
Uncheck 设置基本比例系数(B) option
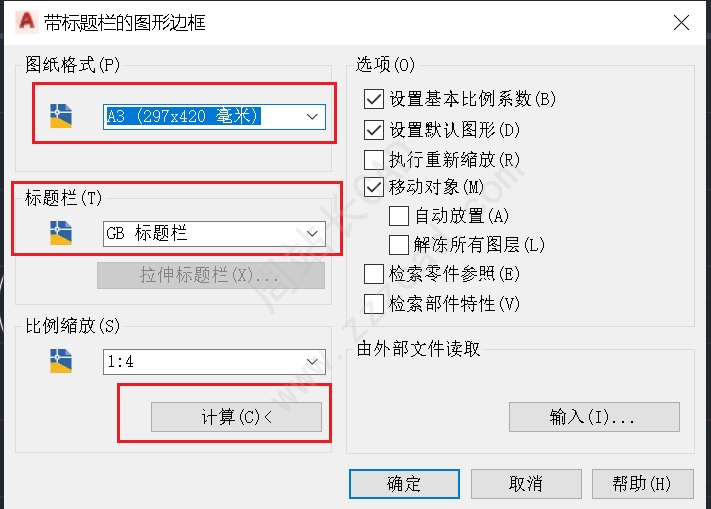pos(374,99)
